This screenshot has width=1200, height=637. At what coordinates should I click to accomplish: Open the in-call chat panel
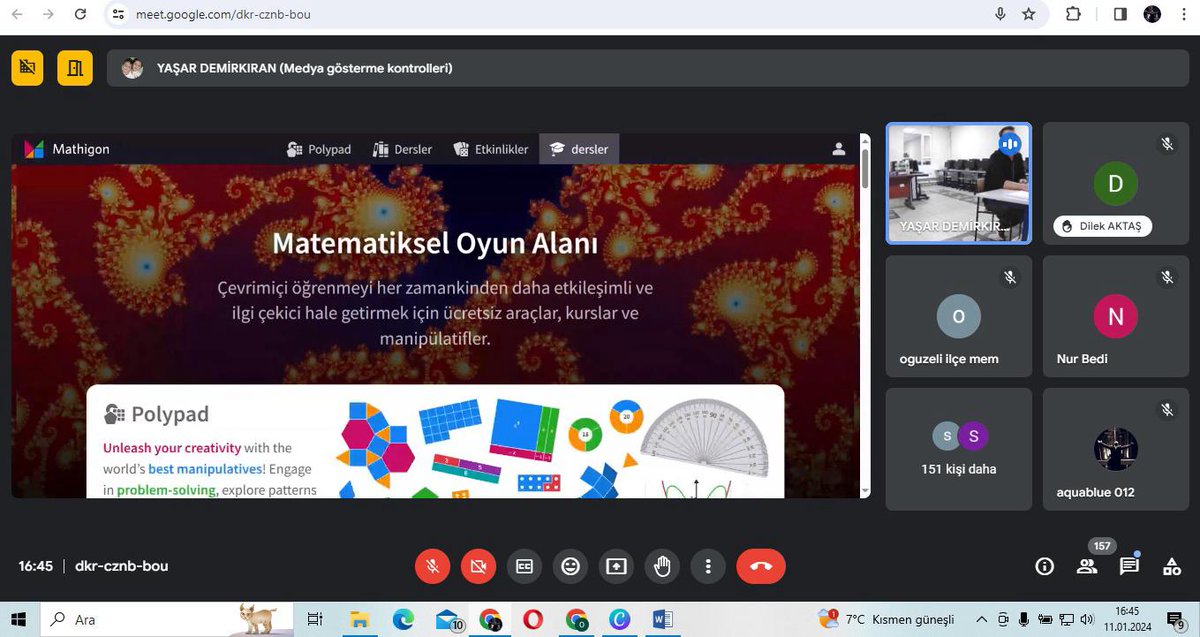click(1129, 566)
